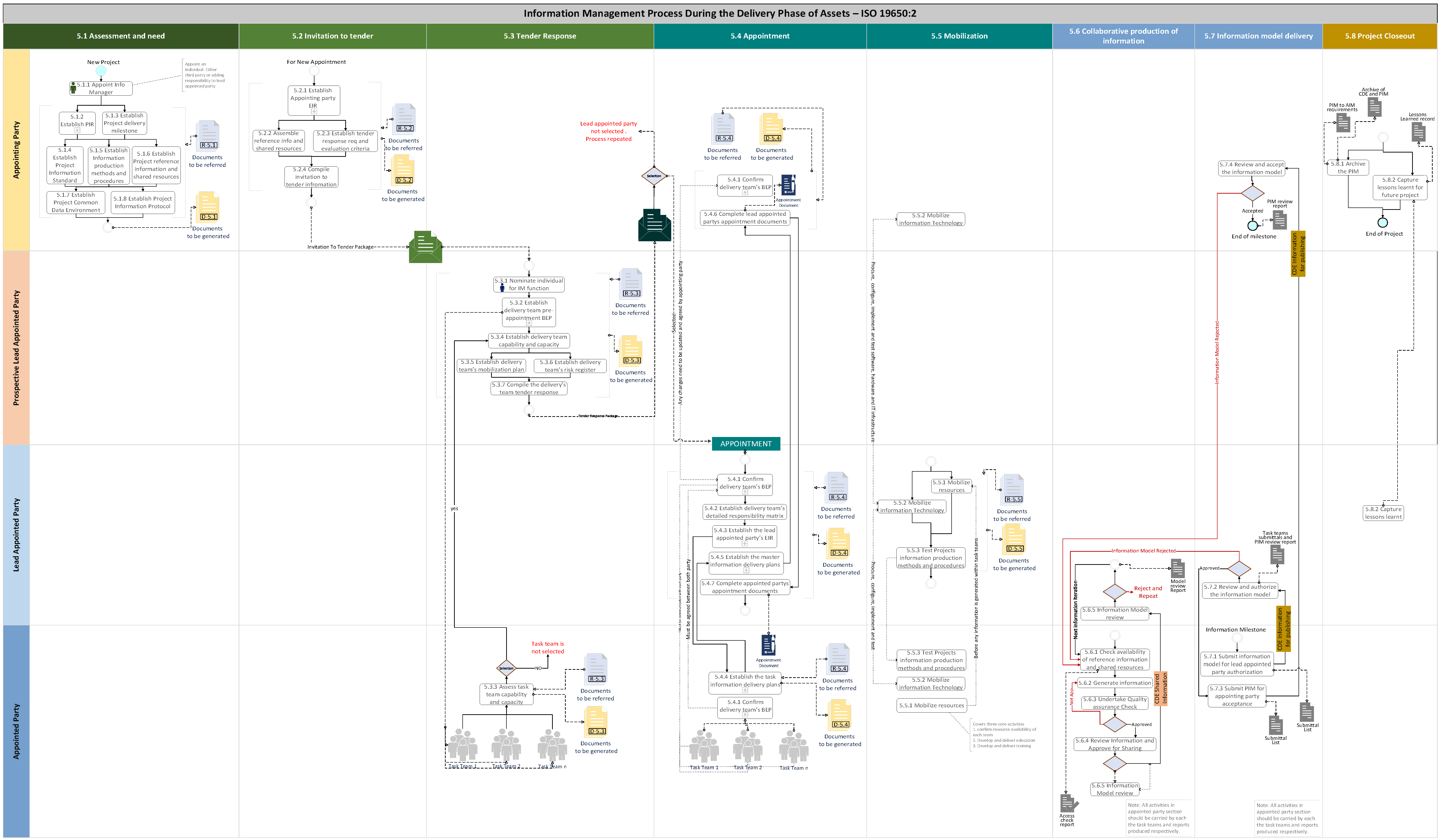Screen dimensions: 1442x840
Task: Expand the 5.2.1 Establish Appointing party EIR subprocess
Action: pyautogui.click(x=314, y=112)
